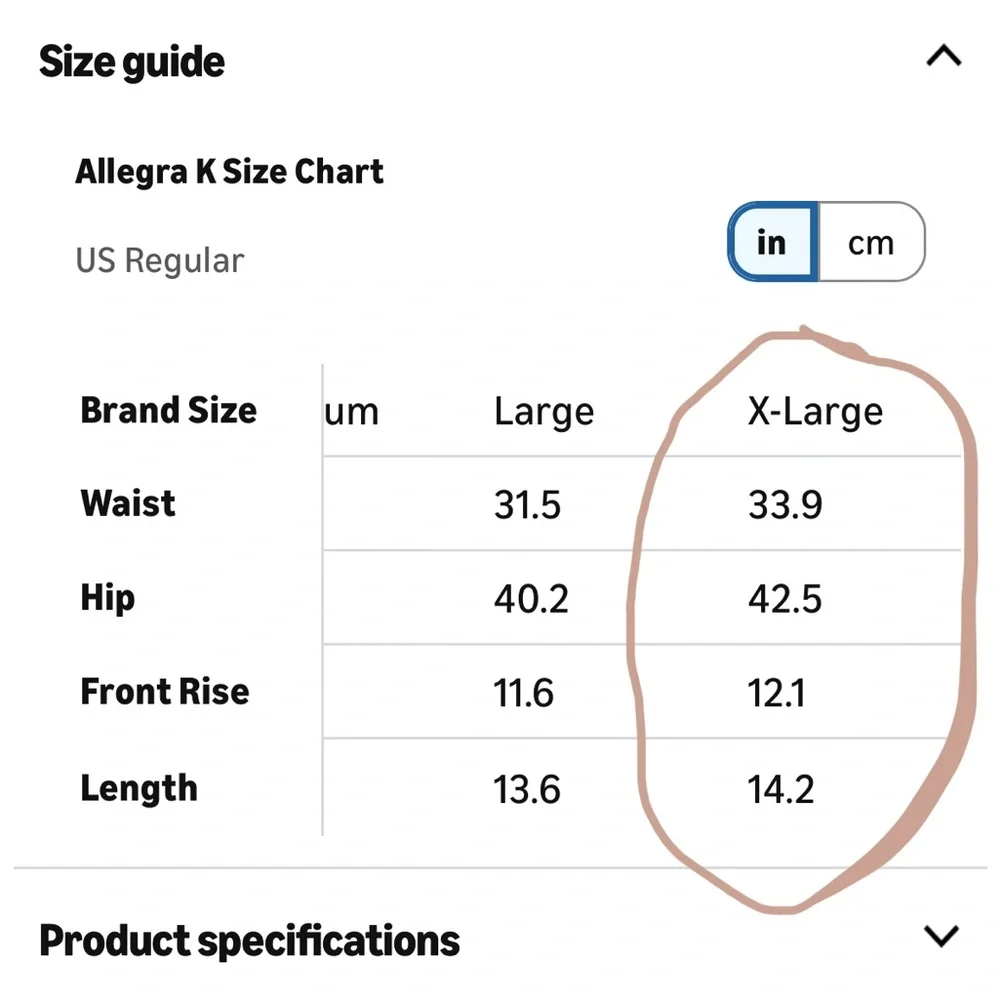This screenshot has width=1000, height=1000.
Task: Select the 'in' unit toggle
Action: 773,242
